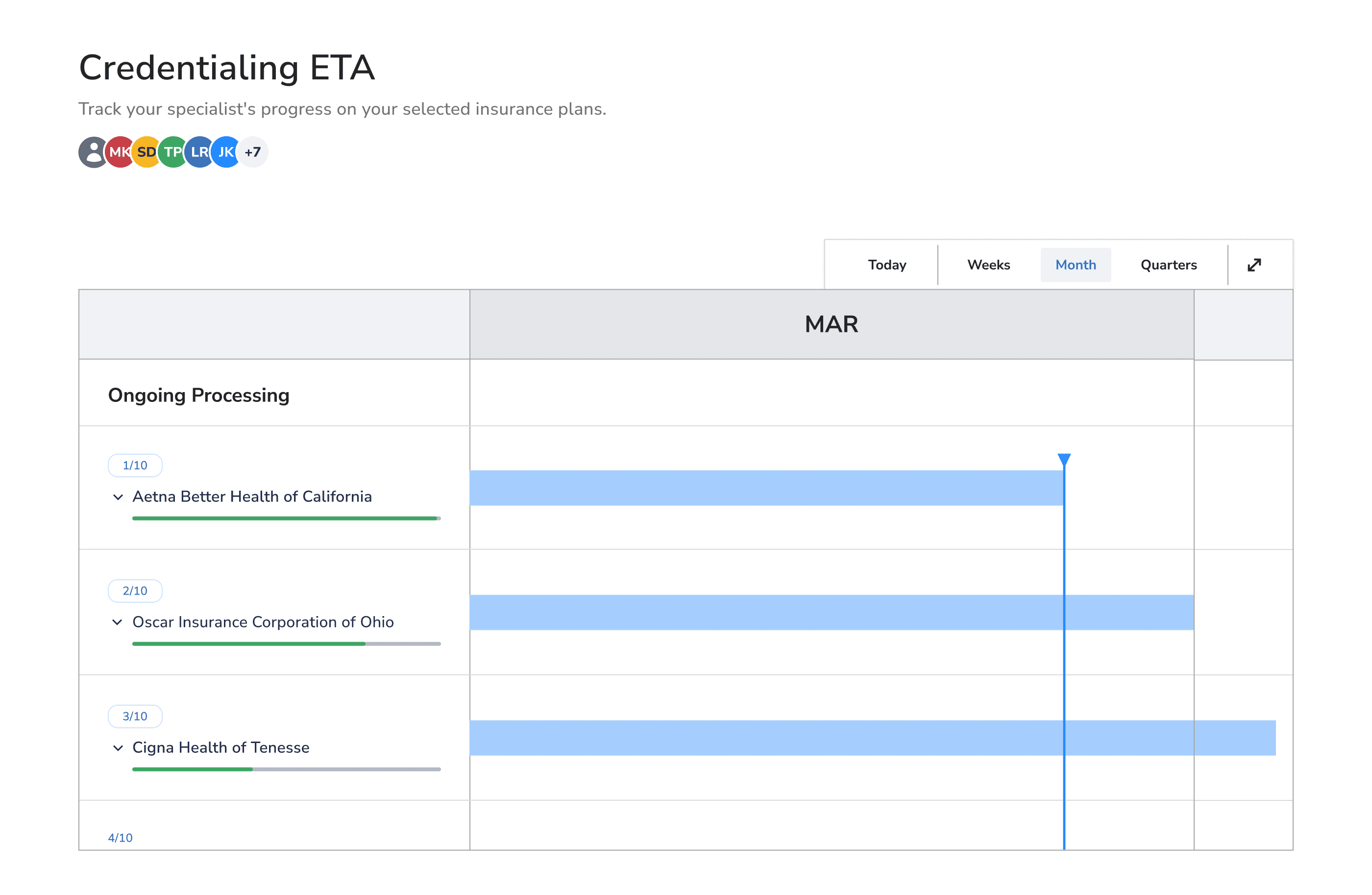Expand timeline to fullscreen view
Screen dimensions: 1372x895
[1254, 265]
